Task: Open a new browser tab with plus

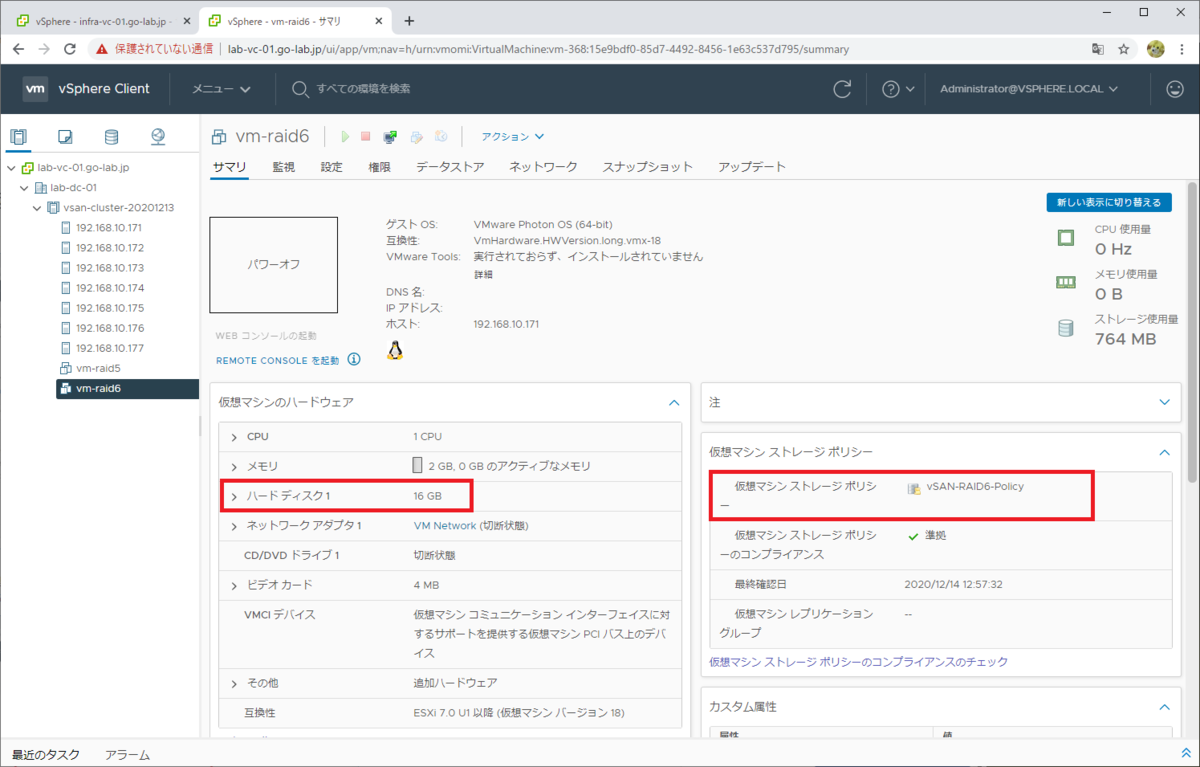Action: tap(409, 21)
